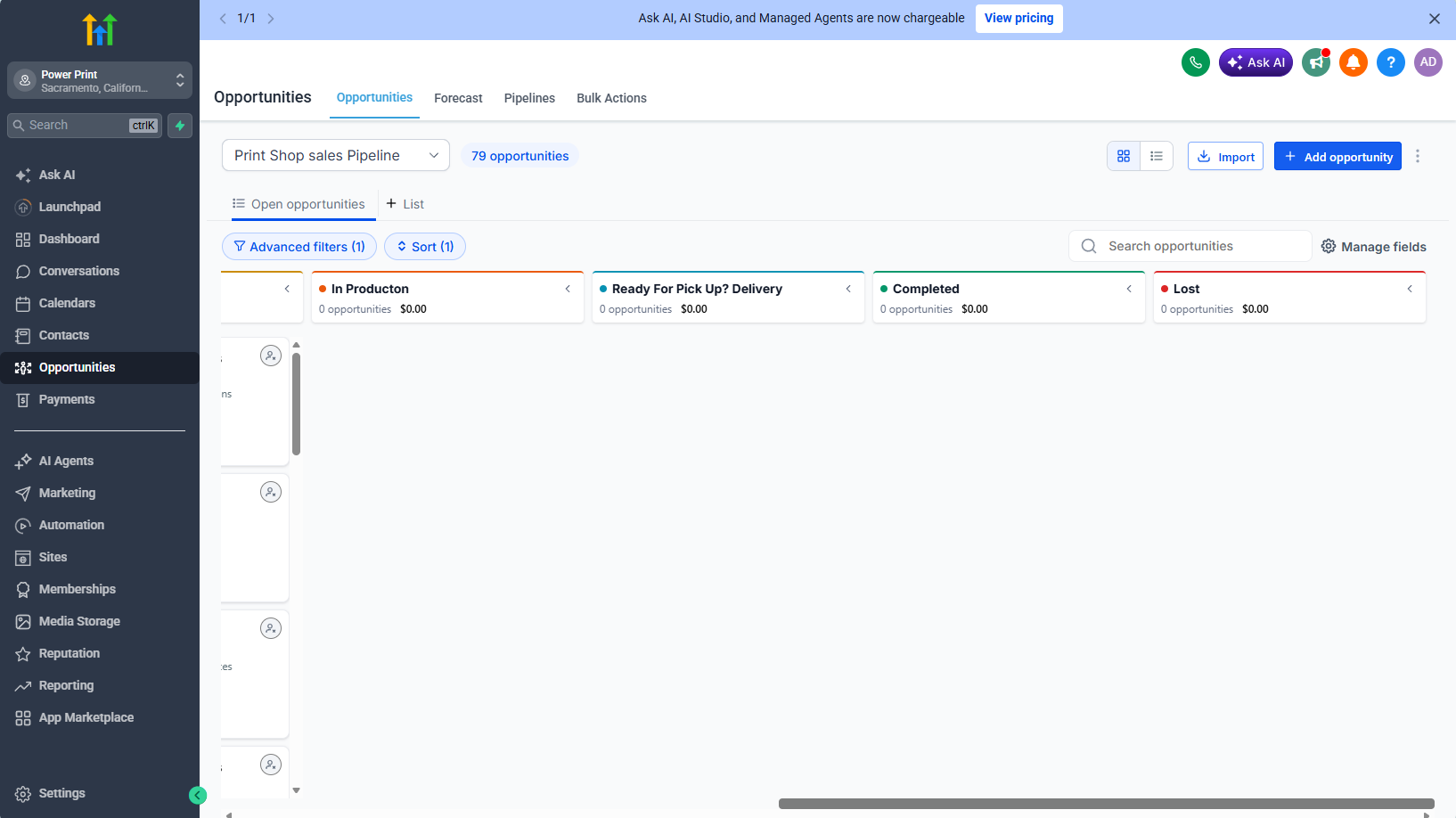Image resolution: width=1456 pixels, height=818 pixels.
Task: Expand the Print Shop sales Pipeline dropdown
Action: [x=336, y=155]
